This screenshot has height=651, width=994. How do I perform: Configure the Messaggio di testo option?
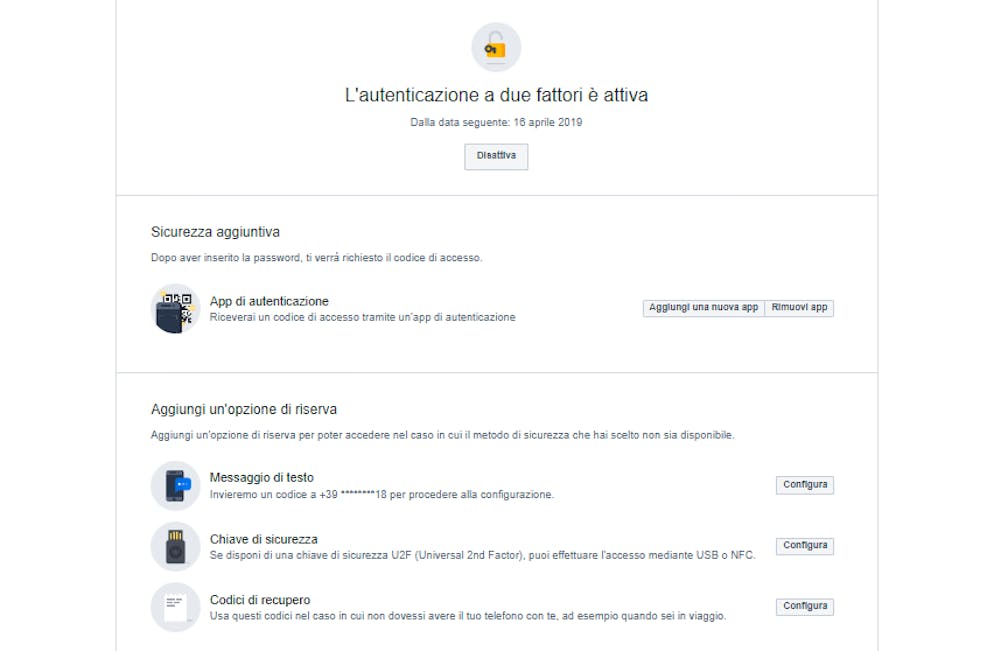point(804,485)
